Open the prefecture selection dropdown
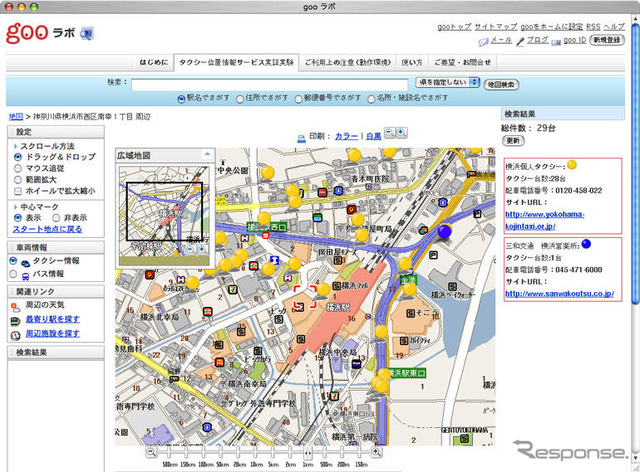 (447, 82)
